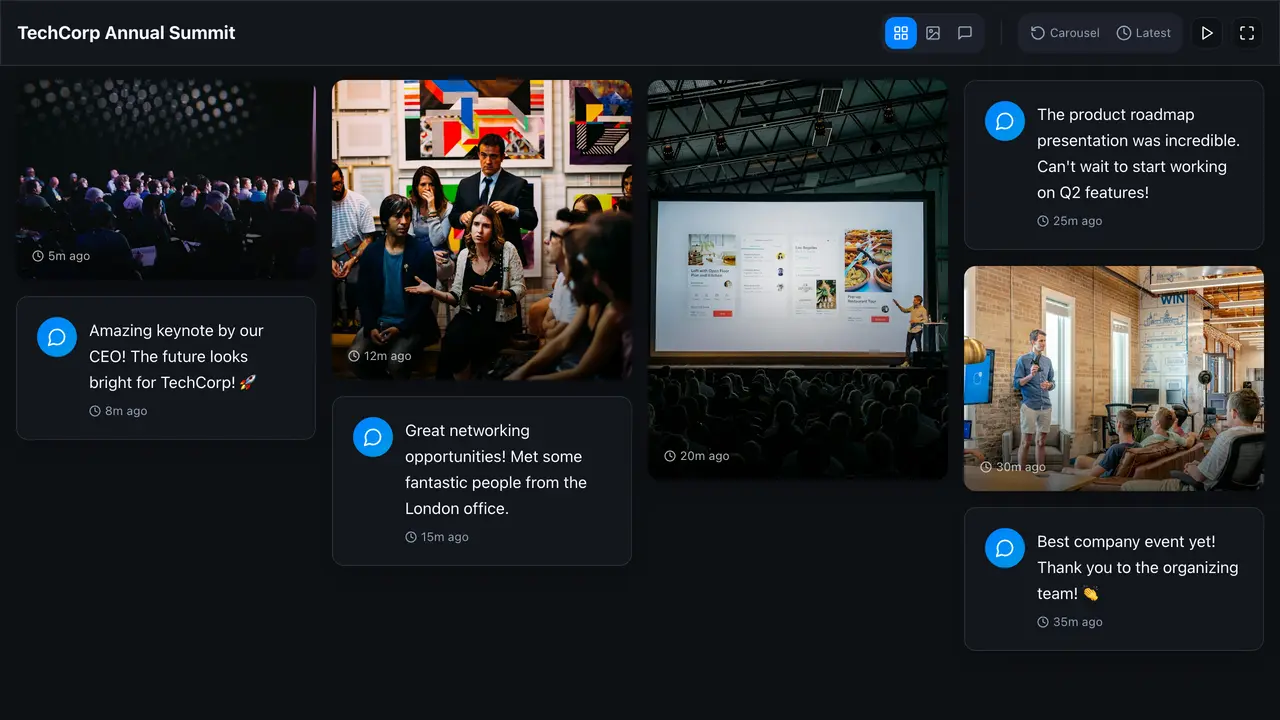
Task: Open the panel discussion photo from 12m ago
Action: coord(482,230)
